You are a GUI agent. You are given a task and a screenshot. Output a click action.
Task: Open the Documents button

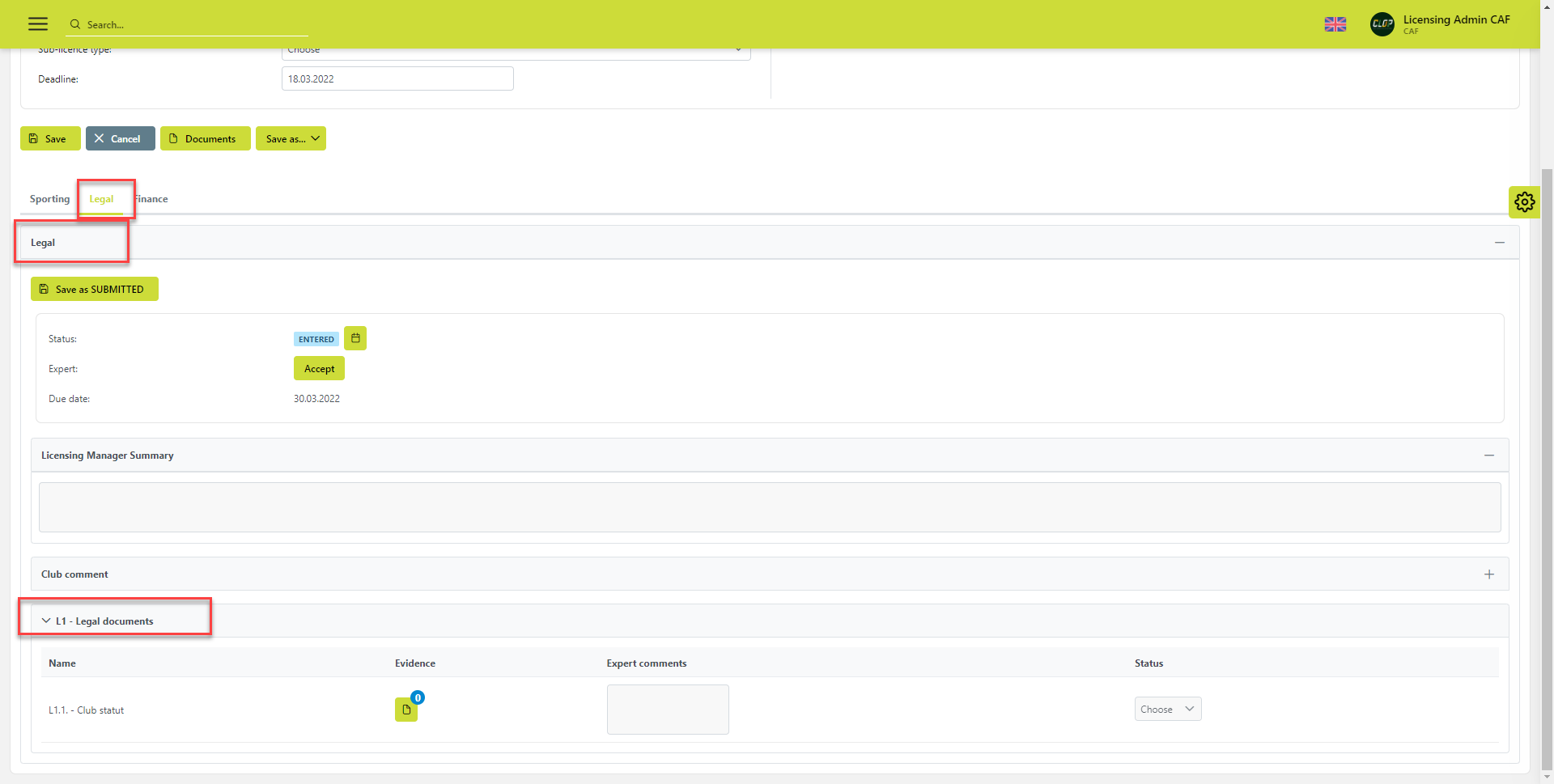[x=205, y=138]
